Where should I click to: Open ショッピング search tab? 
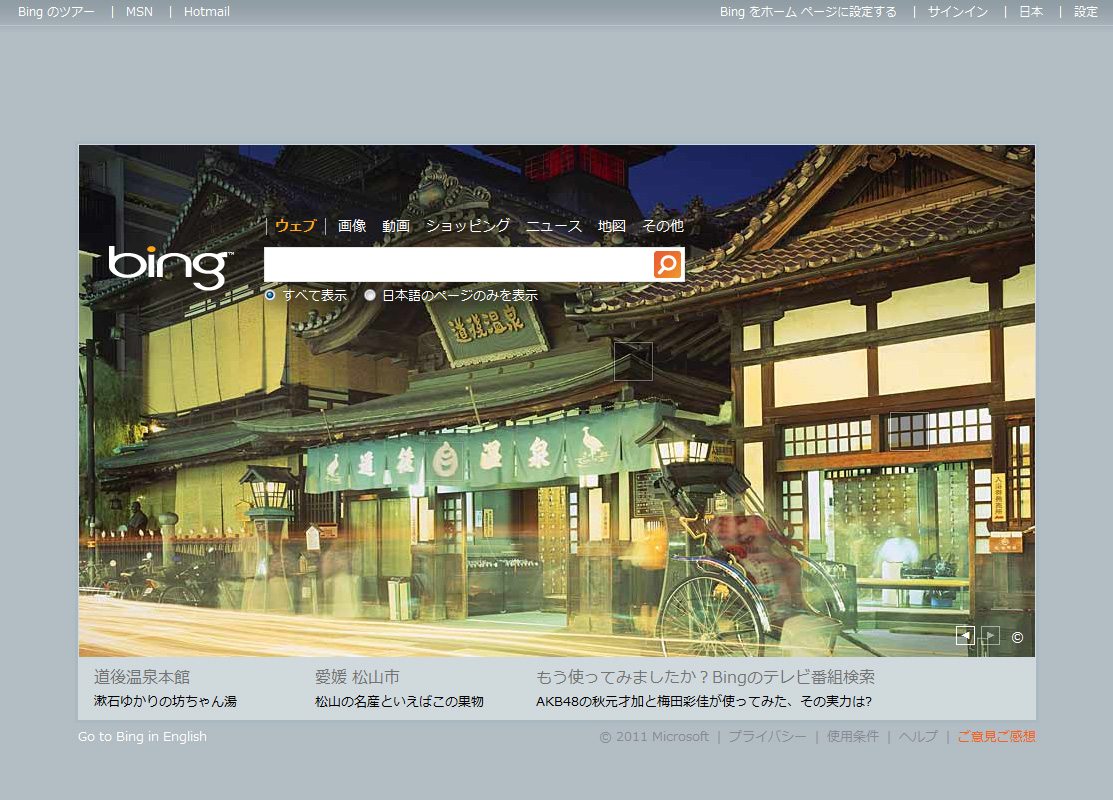[468, 226]
